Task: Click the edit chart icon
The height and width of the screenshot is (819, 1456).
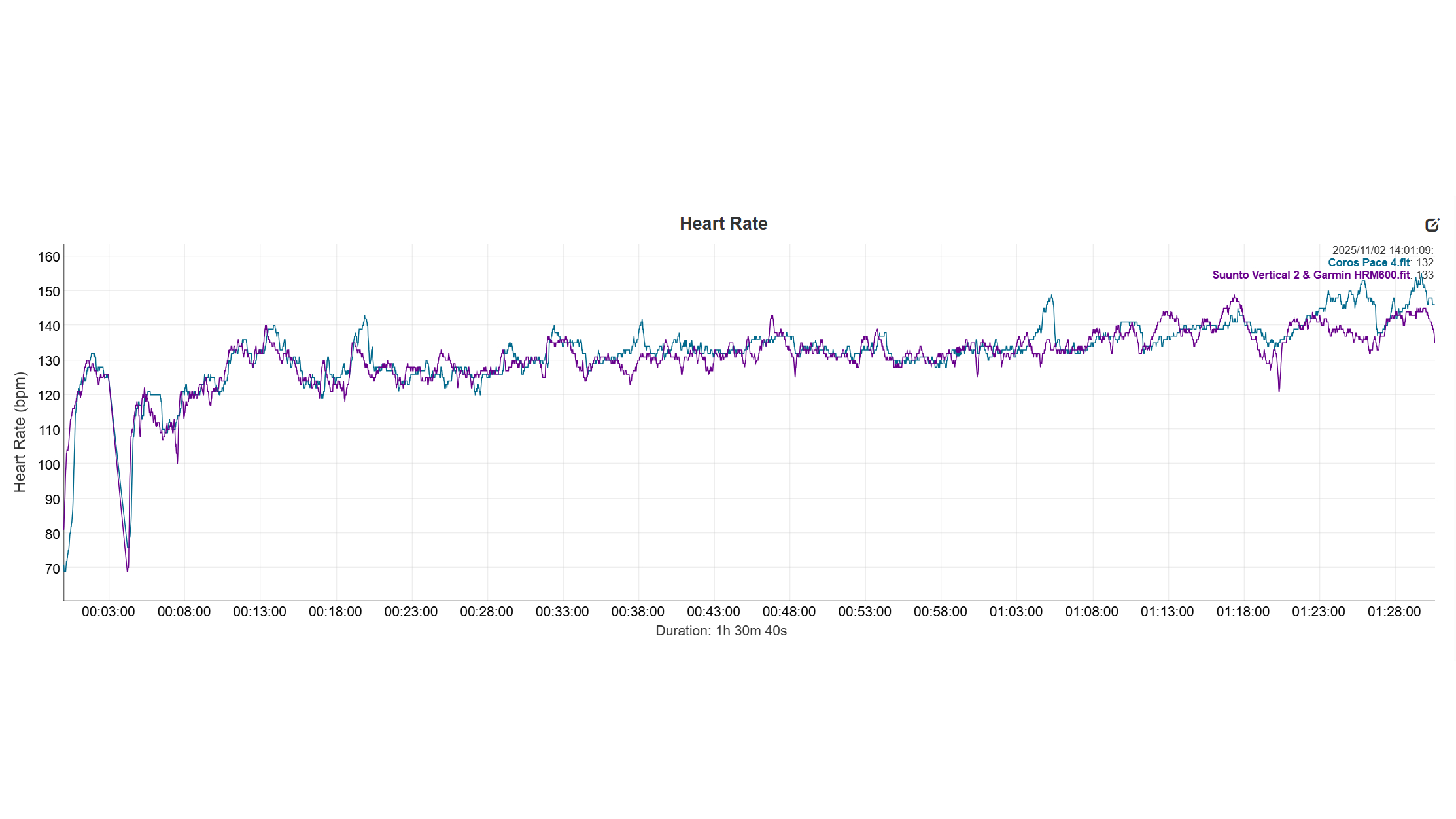Action: [x=1433, y=224]
